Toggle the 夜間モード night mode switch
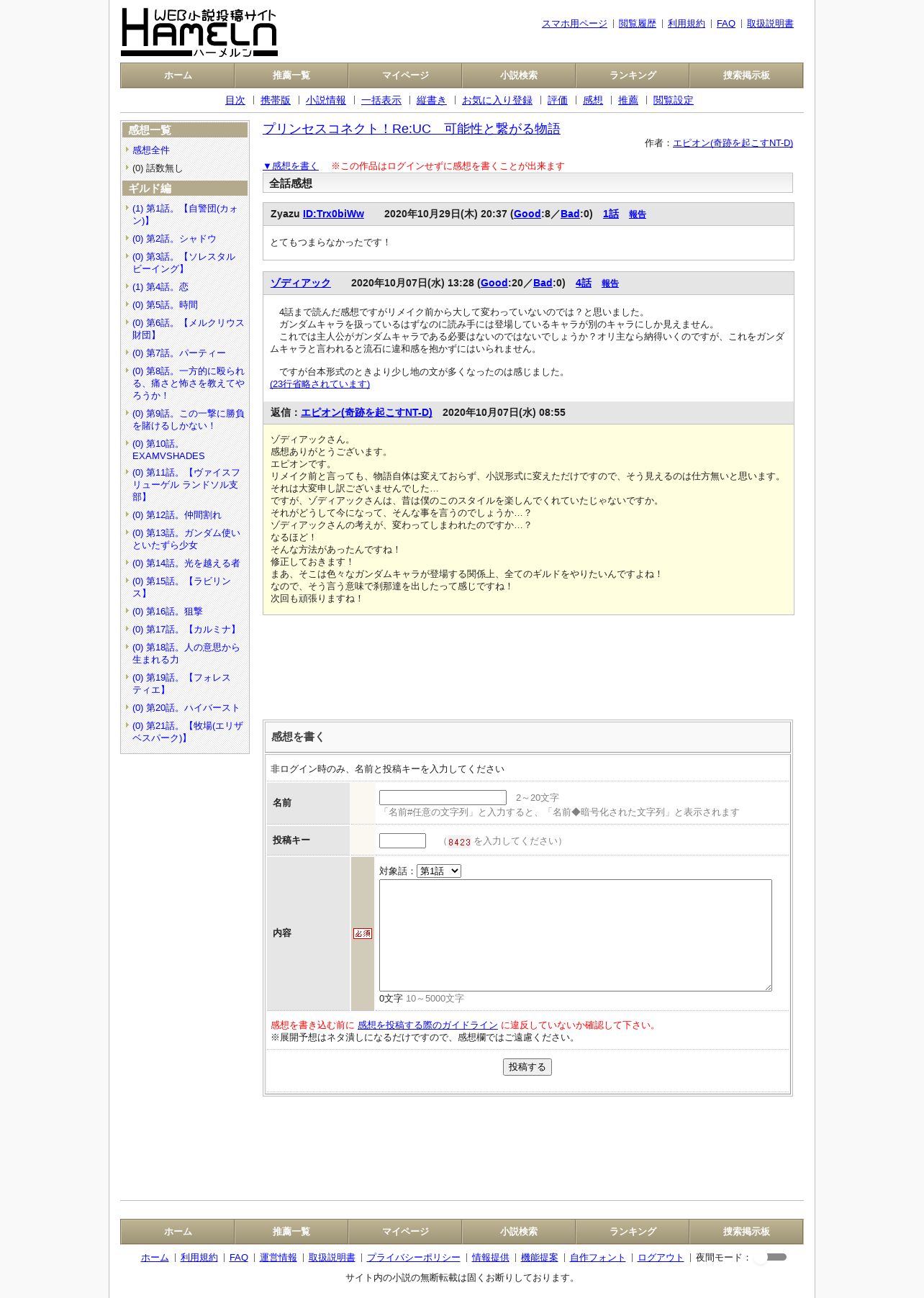Image resolution: width=924 pixels, height=1298 pixels. tap(770, 1257)
